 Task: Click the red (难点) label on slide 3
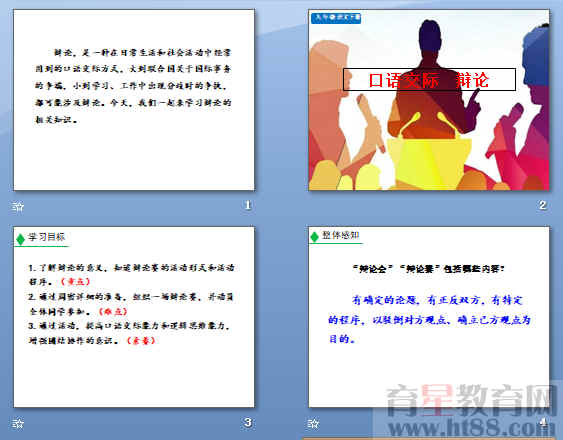(x=113, y=311)
